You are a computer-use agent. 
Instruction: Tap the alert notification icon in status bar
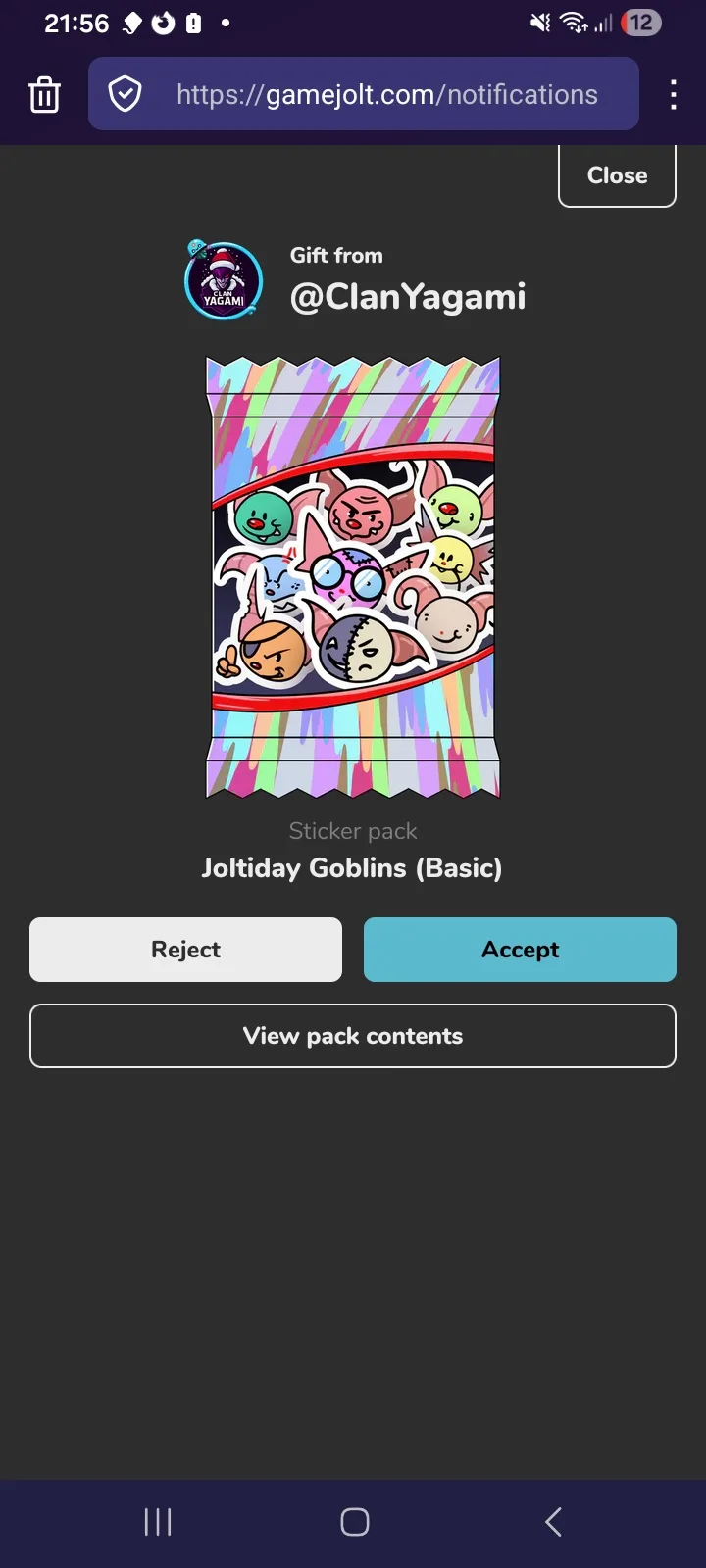point(194,23)
